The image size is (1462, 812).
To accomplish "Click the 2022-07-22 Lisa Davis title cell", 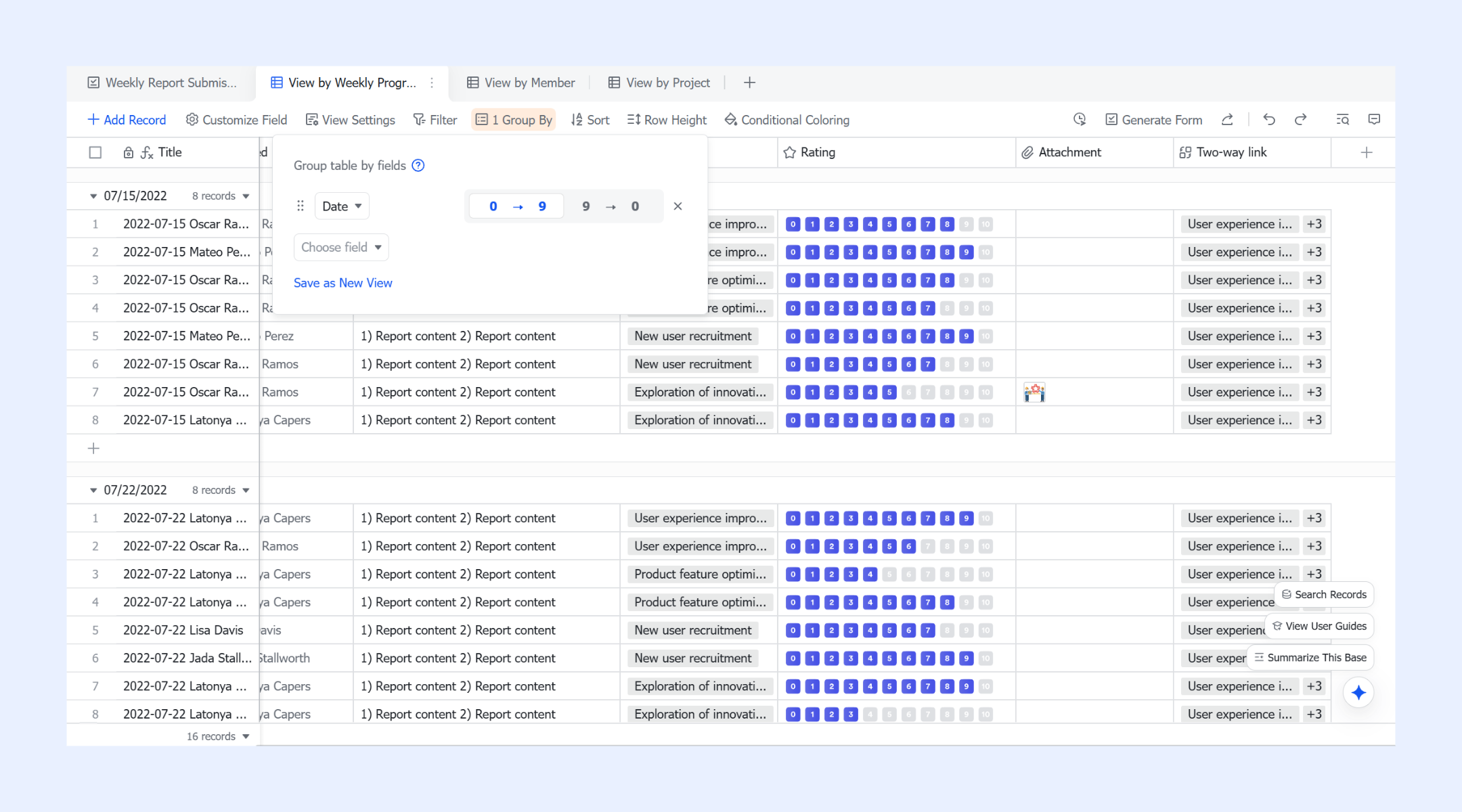I will click(183, 630).
